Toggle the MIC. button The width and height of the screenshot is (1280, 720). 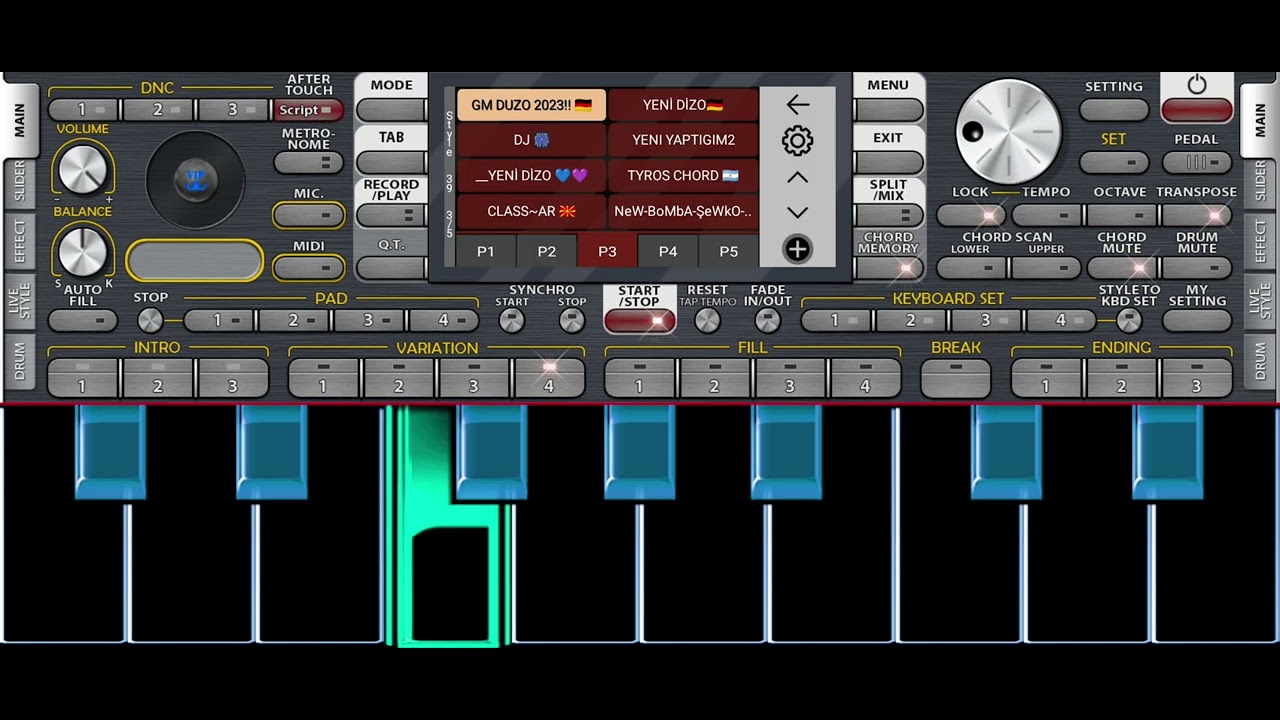(x=309, y=215)
